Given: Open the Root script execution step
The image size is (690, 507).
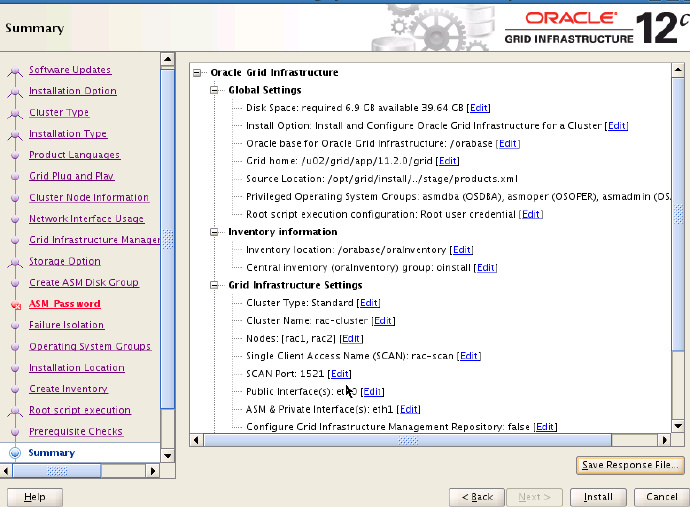Looking at the screenshot, I should coord(80,410).
